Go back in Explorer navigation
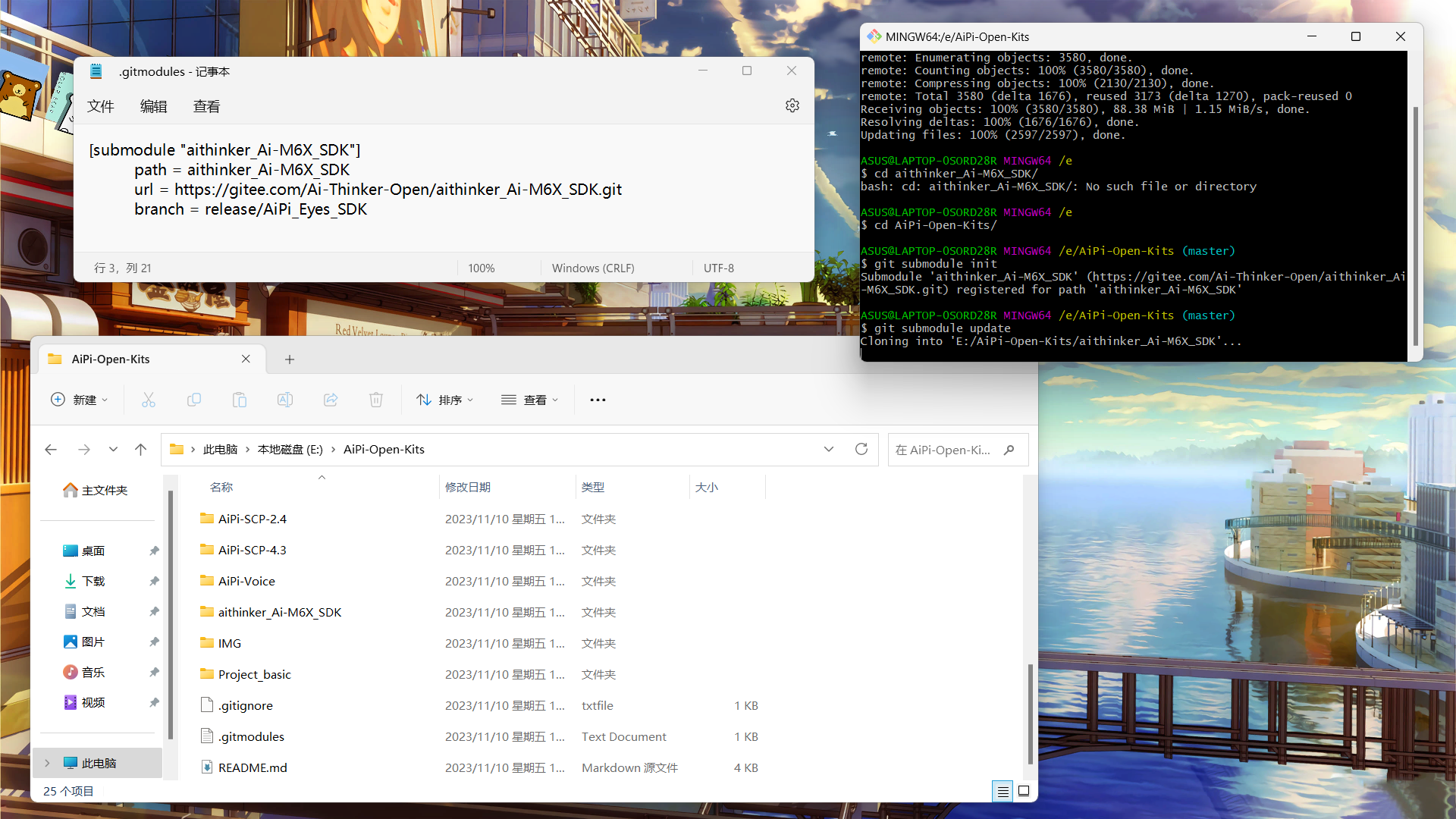Screen dimensions: 1456x819 click(x=51, y=450)
